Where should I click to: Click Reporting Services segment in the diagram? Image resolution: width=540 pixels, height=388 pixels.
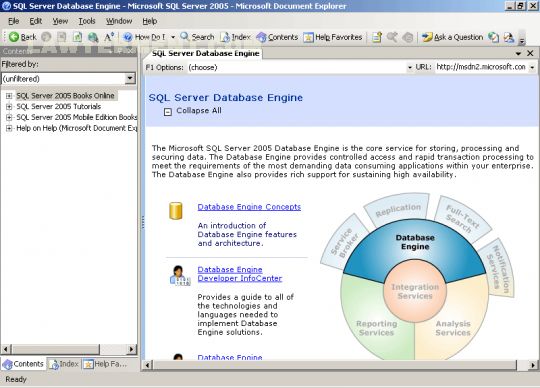point(376,328)
